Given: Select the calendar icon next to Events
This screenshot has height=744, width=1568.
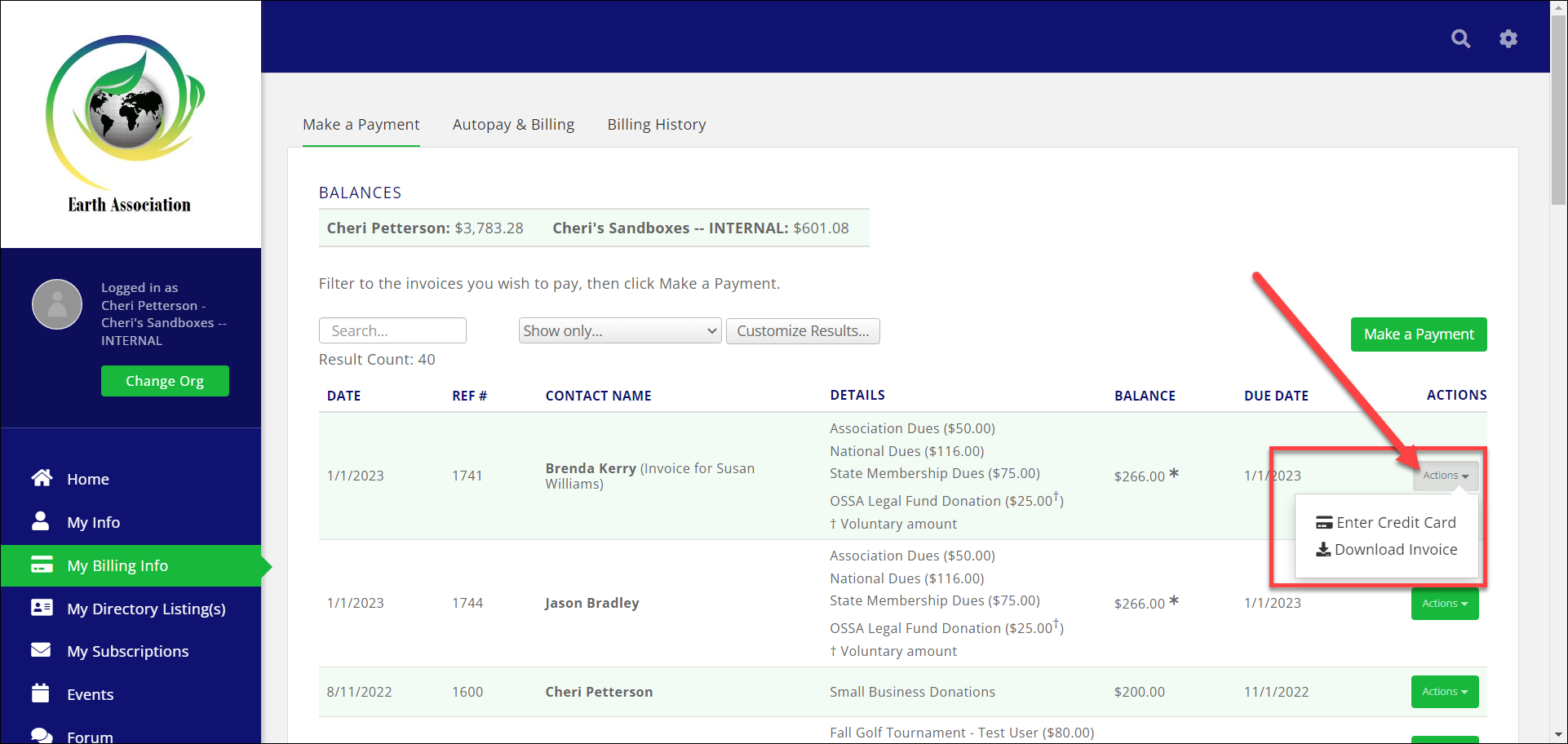Looking at the screenshot, I should tap(42, 693).
